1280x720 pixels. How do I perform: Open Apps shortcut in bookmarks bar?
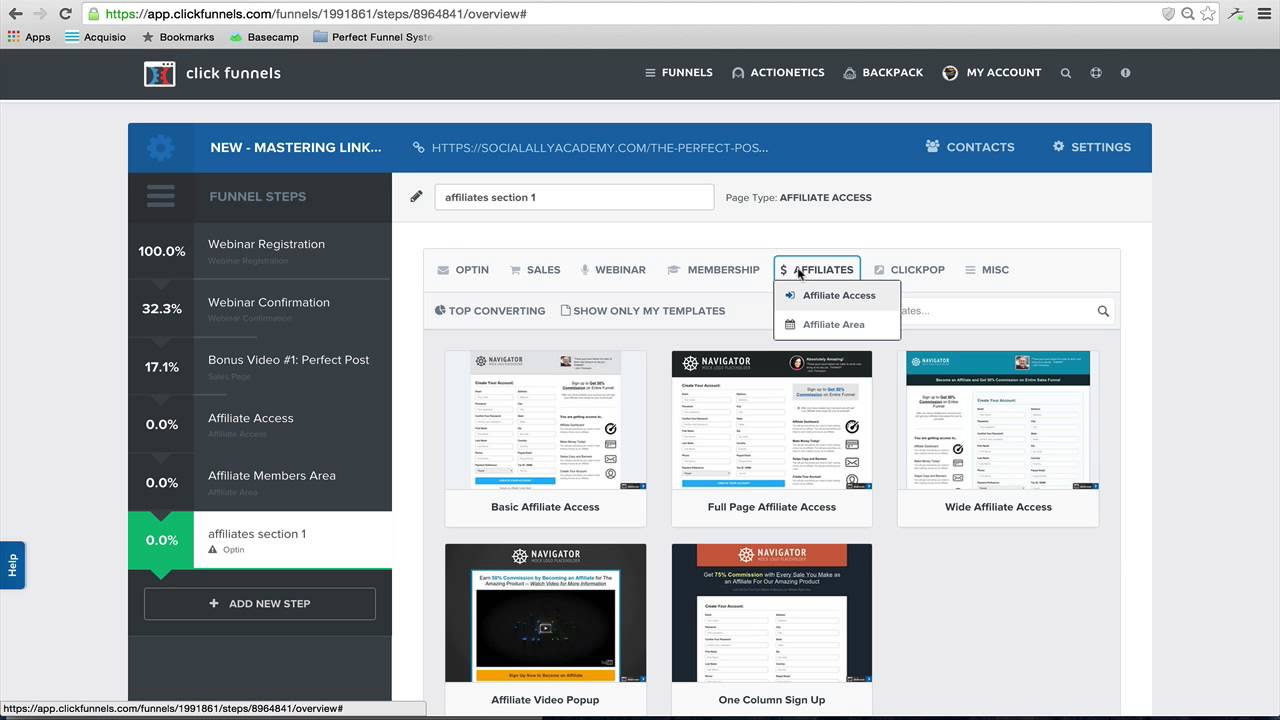click(29, 37)
